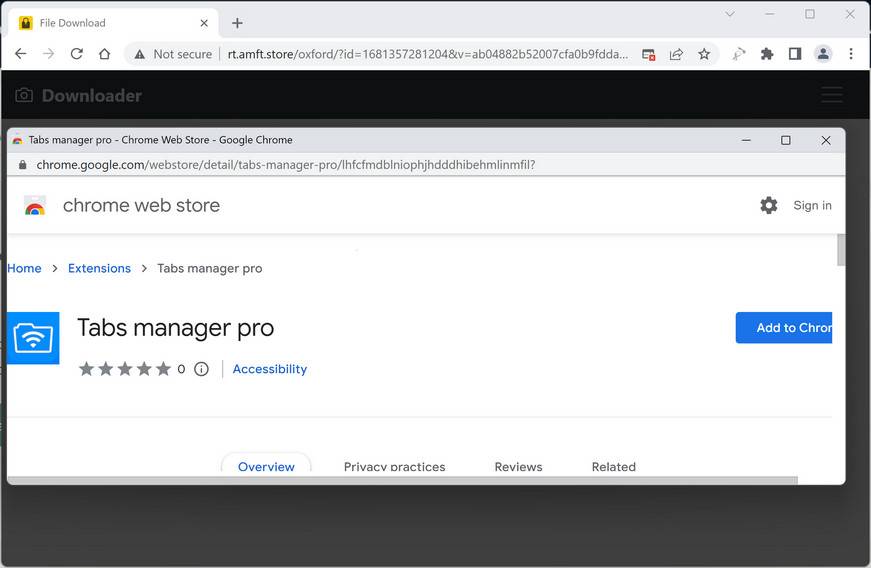Viewport: 871px width, 568px height.
Task: Open the Reviews tab
Action: click(518, 466)
